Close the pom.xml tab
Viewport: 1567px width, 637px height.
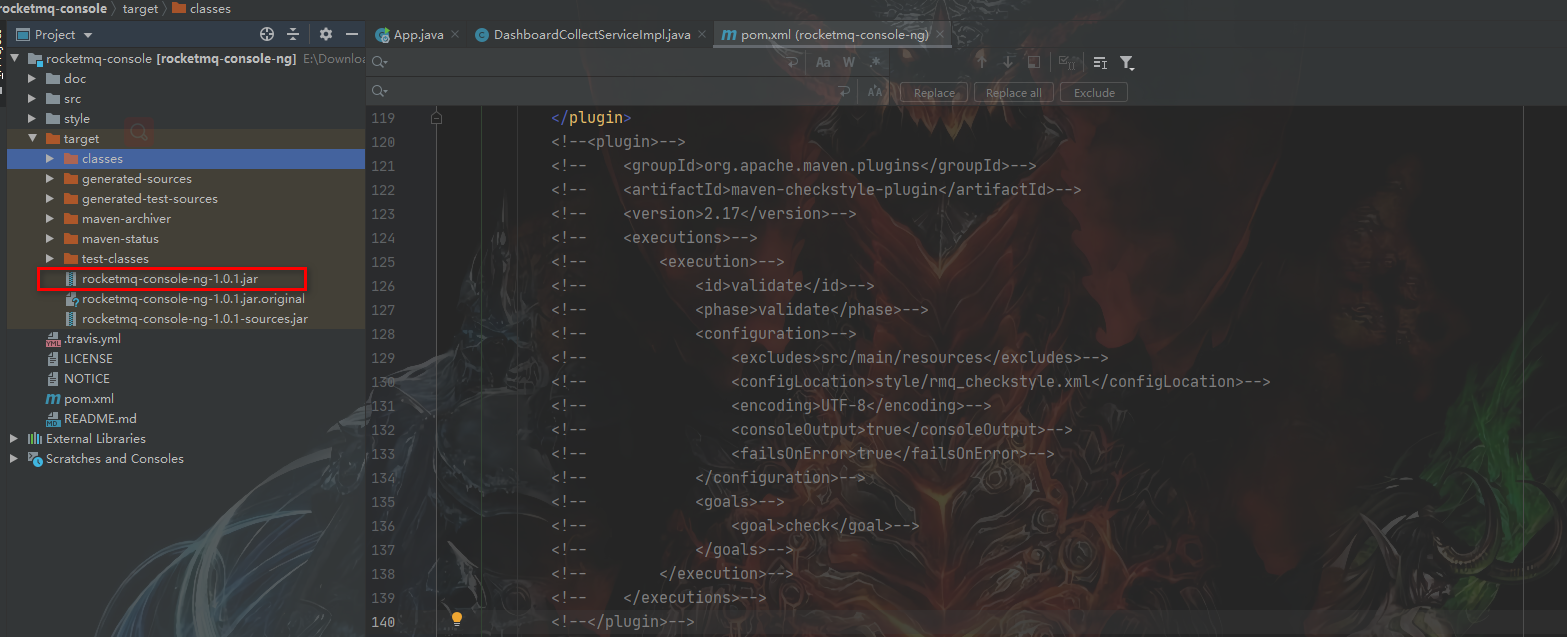click(940, 35)
